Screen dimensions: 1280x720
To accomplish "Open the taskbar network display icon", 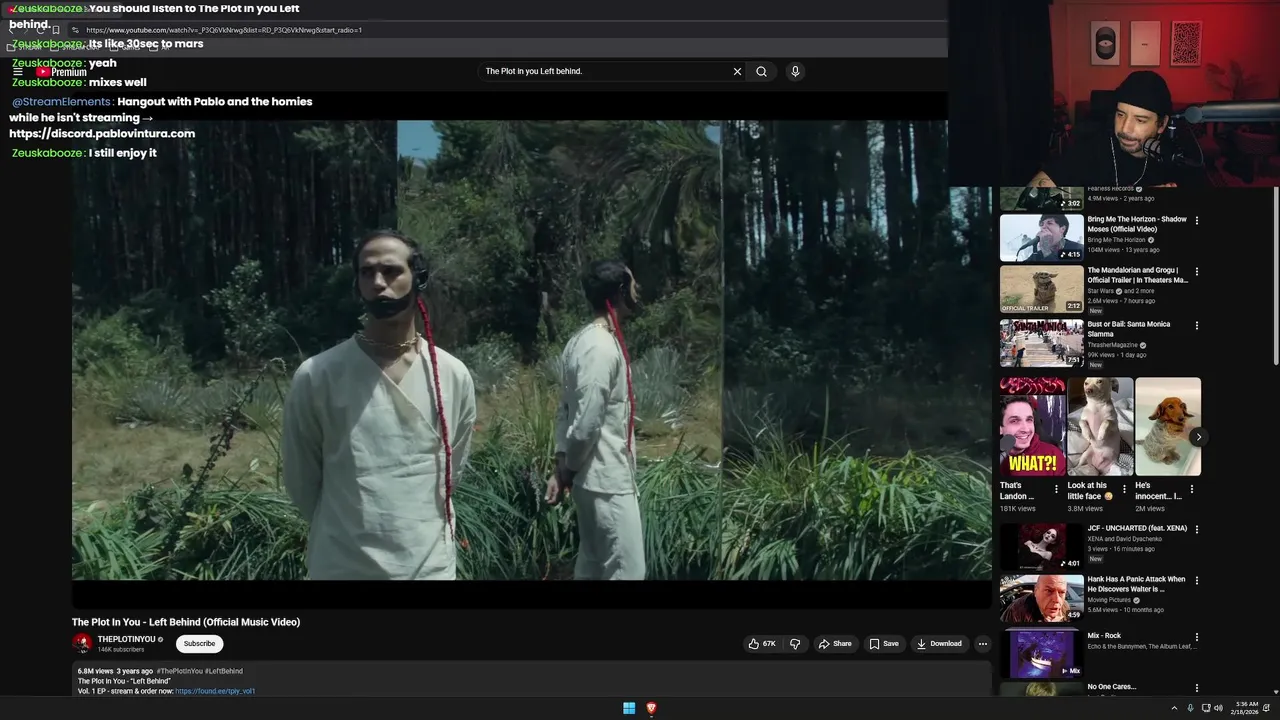I will click(1205, 708).
